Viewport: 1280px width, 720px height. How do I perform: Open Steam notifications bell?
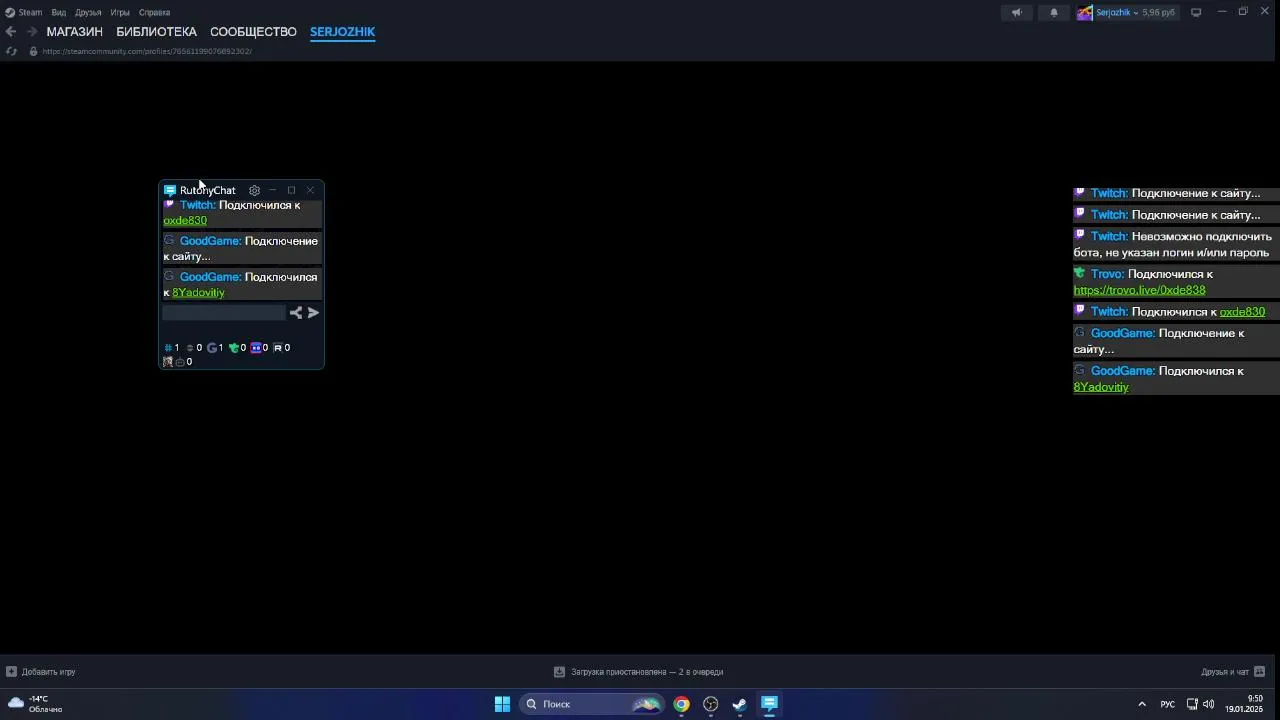1053,13
